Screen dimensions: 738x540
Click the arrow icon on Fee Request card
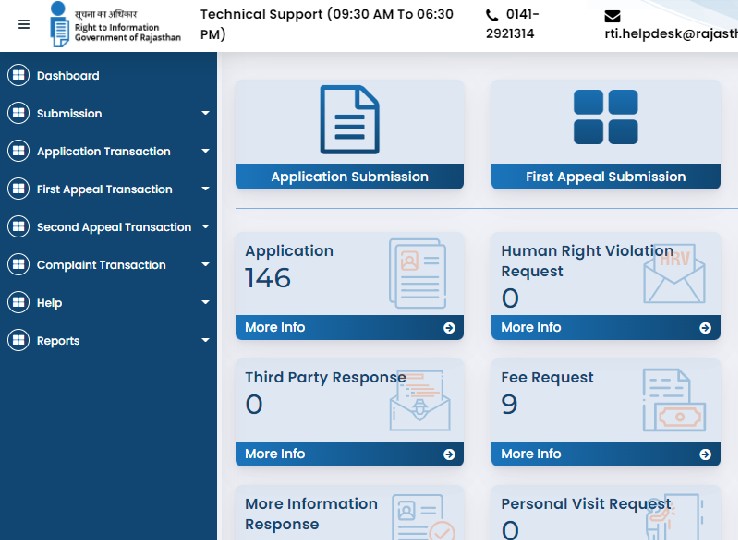tap(705, 454)
